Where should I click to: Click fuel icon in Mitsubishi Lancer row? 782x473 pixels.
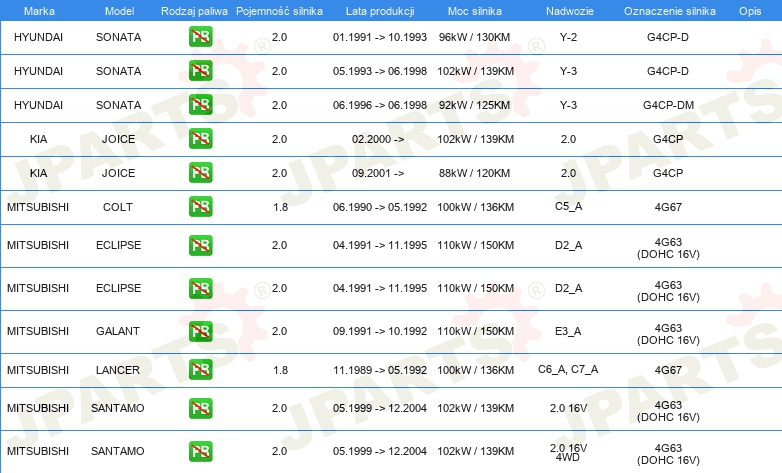pos(200,370)
